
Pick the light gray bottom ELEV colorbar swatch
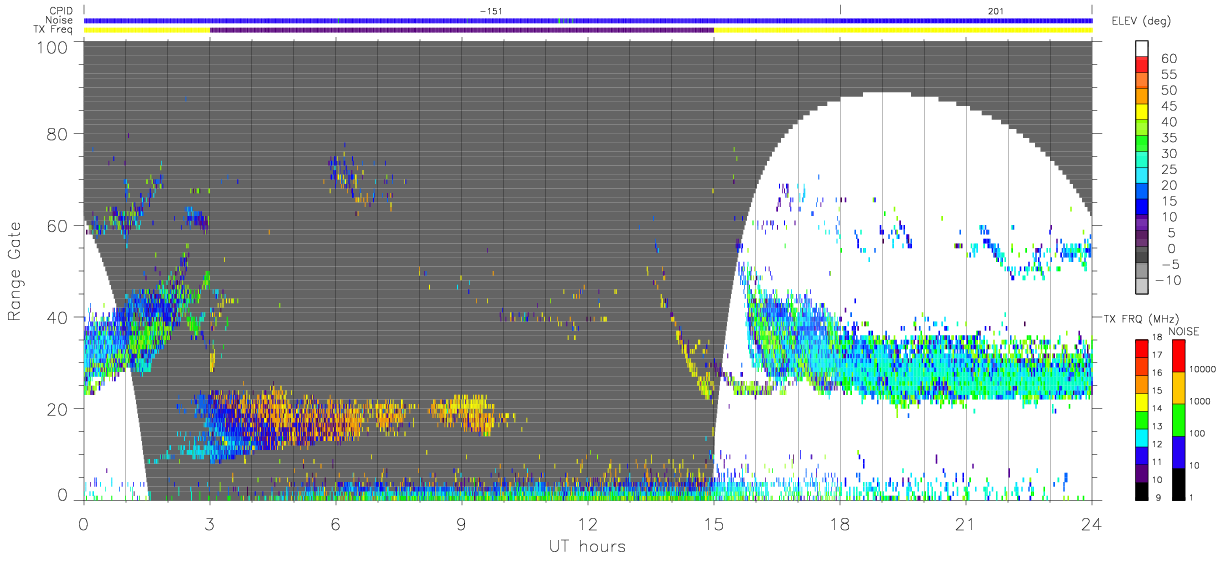pyautogui.click(x=1143, y=287)
